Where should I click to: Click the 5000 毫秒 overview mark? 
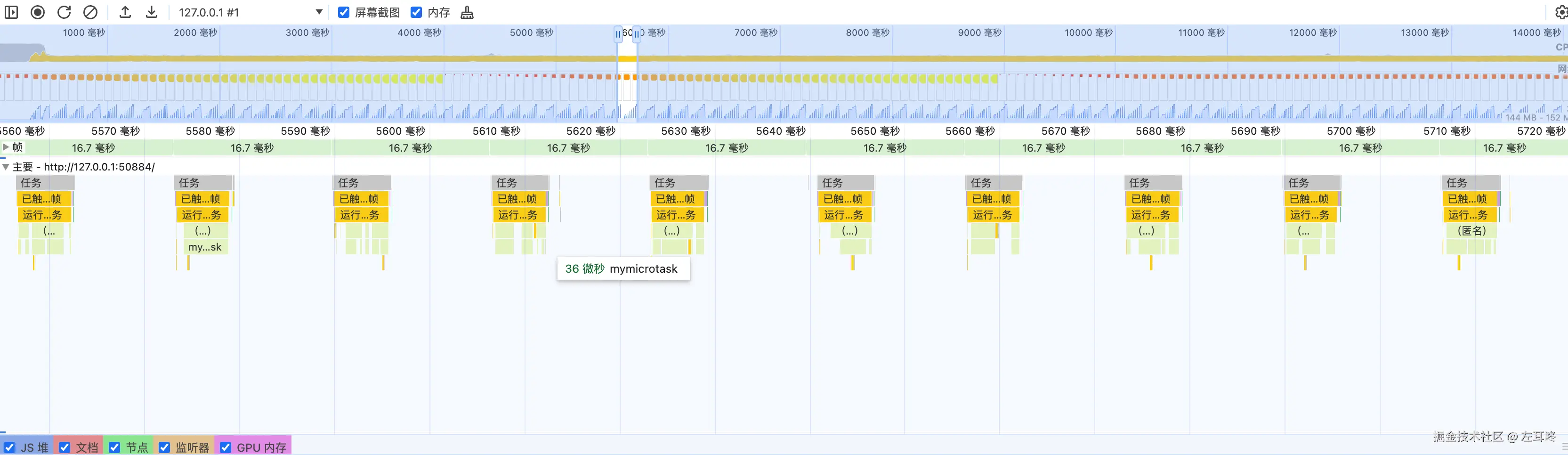pyautogui.click(x=532, y=33)
